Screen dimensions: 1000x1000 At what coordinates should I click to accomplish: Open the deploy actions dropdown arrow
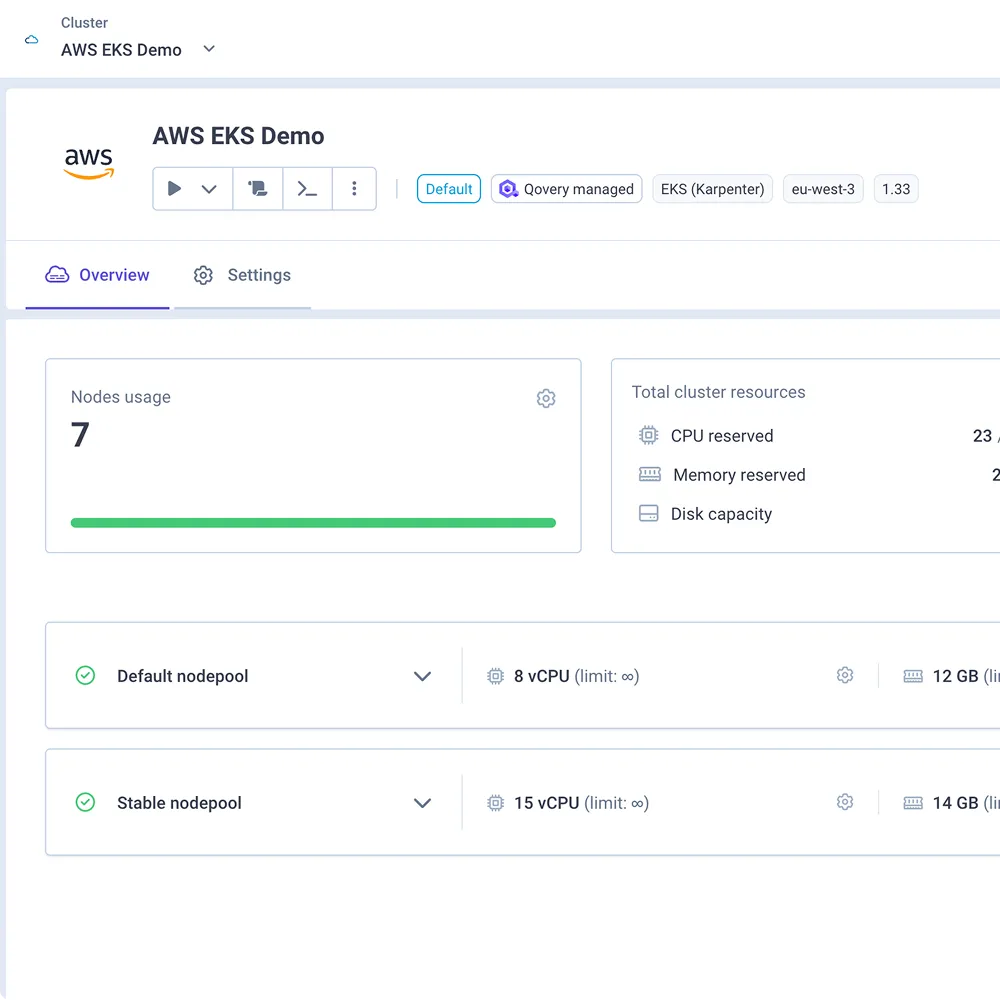point(209,189)
